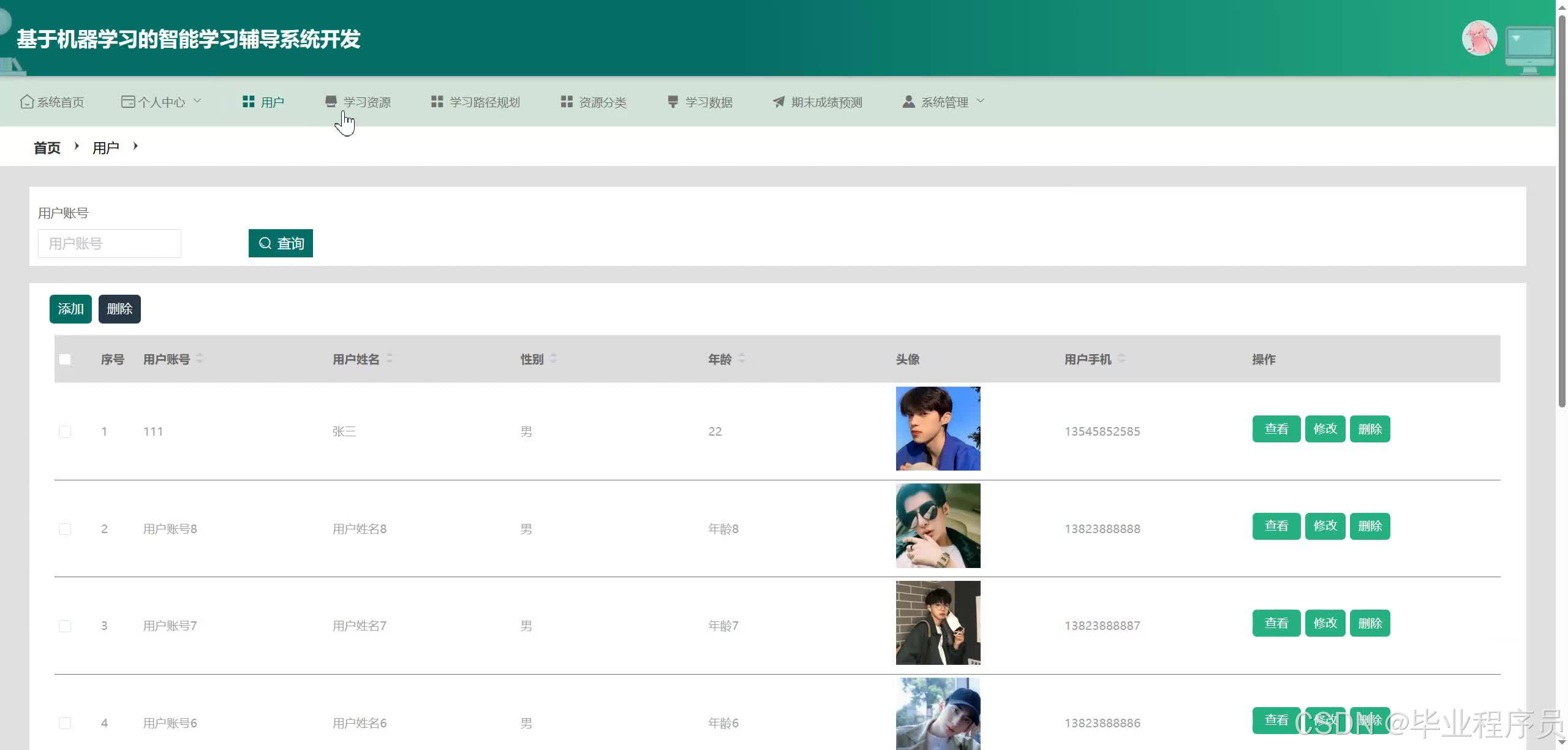Sort by 性别 column arrows

coord(553,358)
